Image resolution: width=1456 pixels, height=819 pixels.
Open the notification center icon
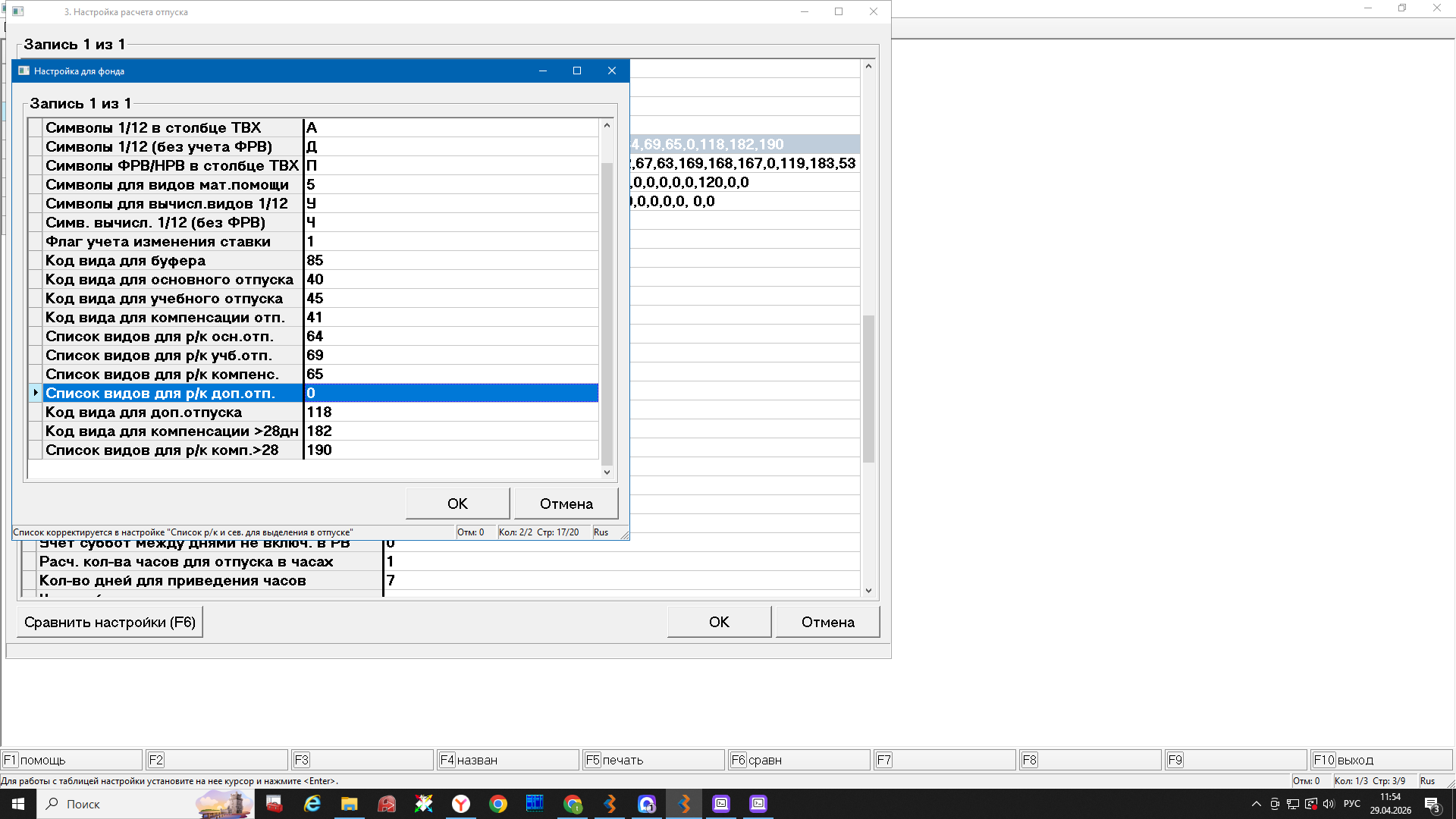point(1432,804)
